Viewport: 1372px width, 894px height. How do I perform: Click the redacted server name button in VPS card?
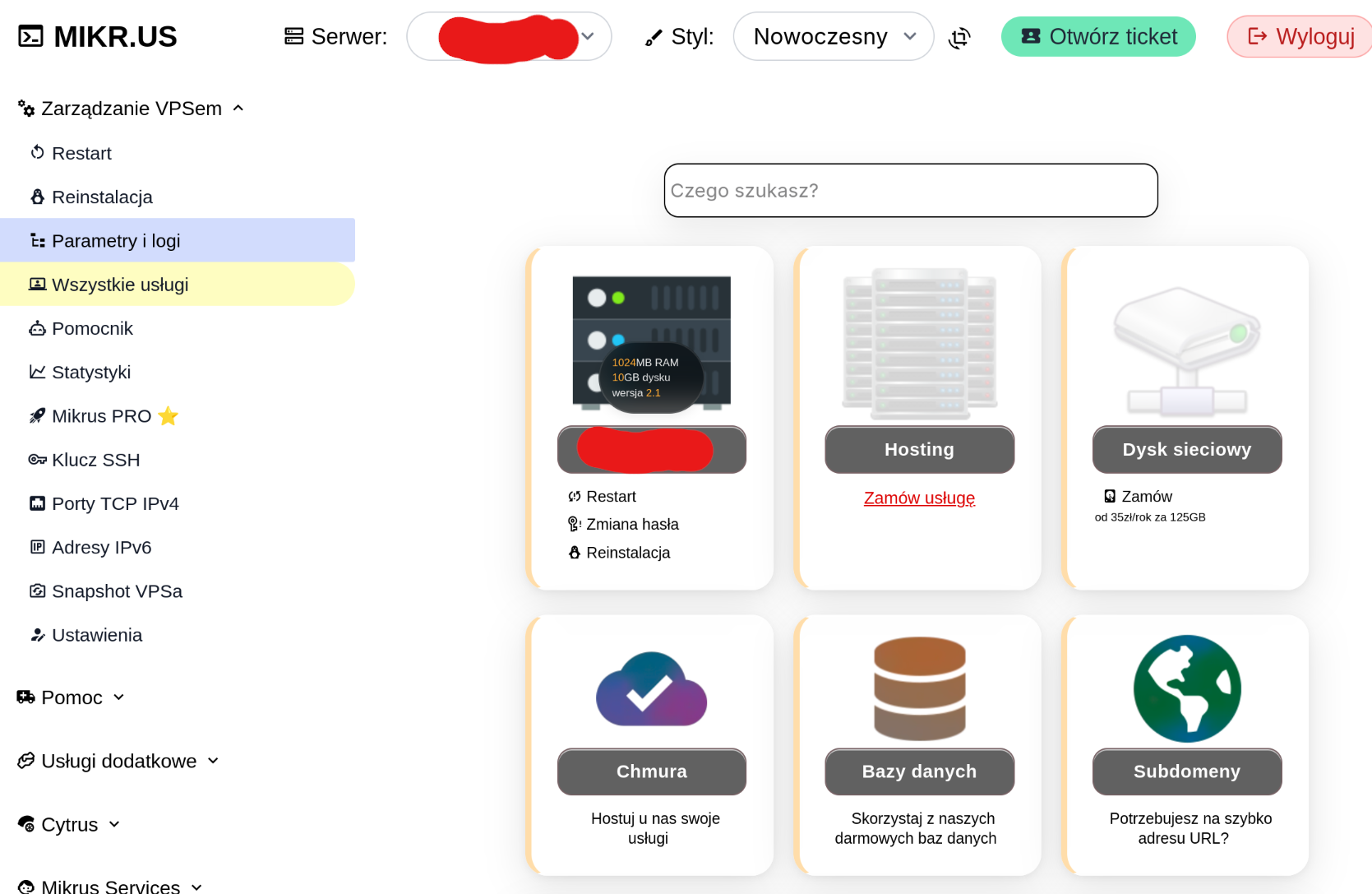(x=651, y=449)
